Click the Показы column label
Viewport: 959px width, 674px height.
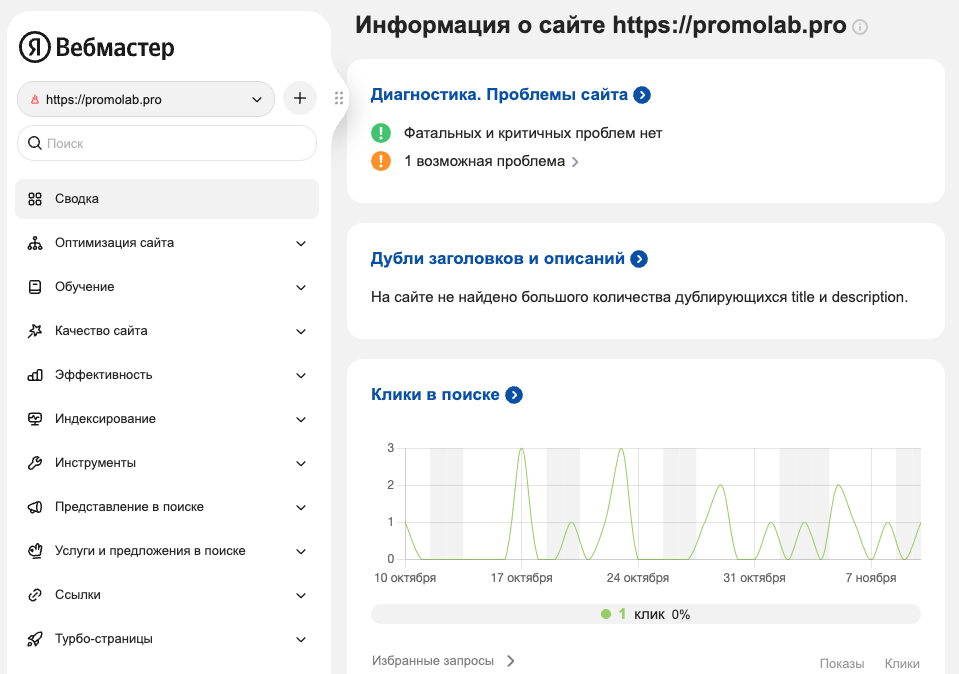(x=842, y=664)
